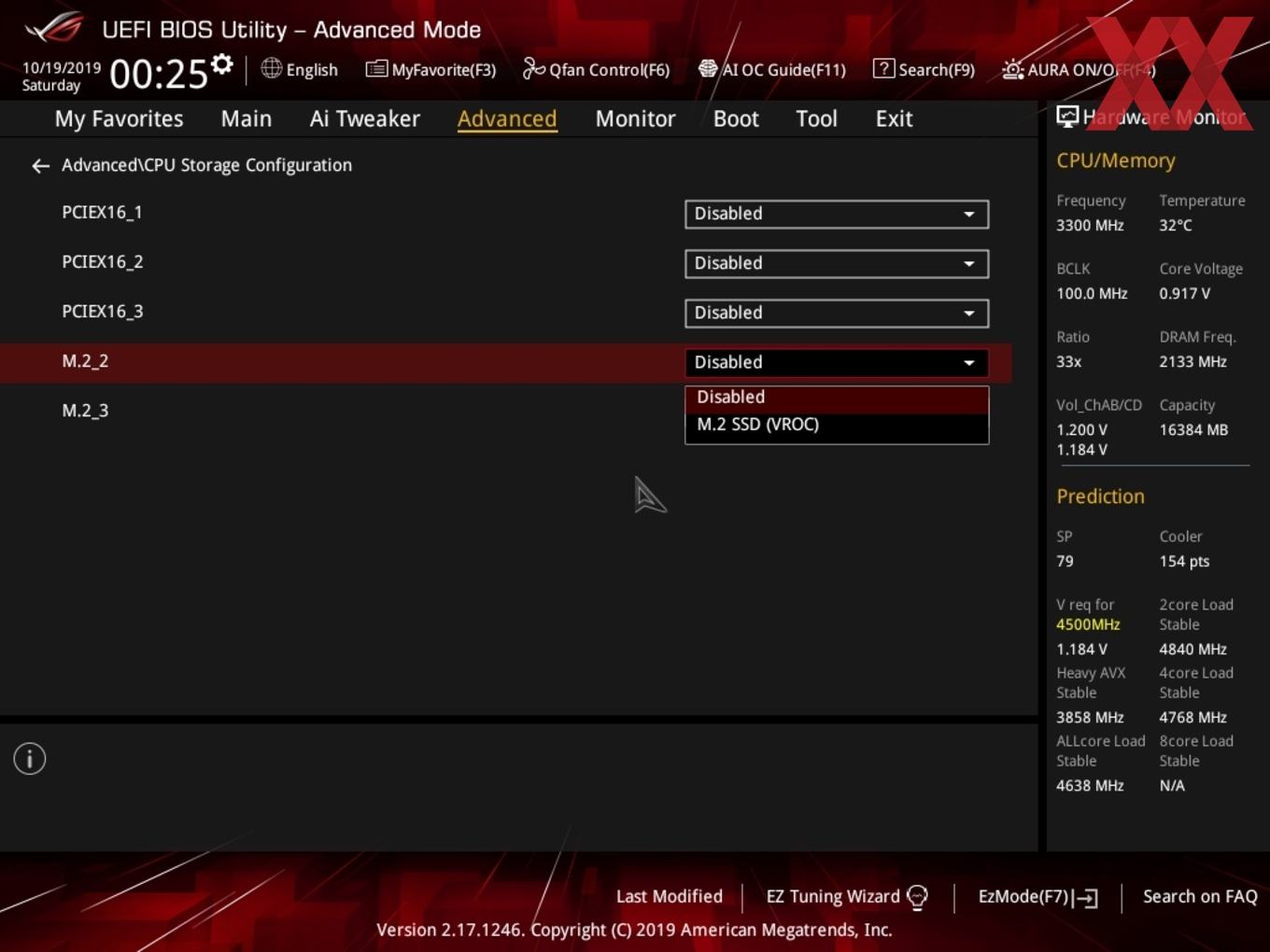Click the EzMode exit arrow icon

[x=1085, y=898]
